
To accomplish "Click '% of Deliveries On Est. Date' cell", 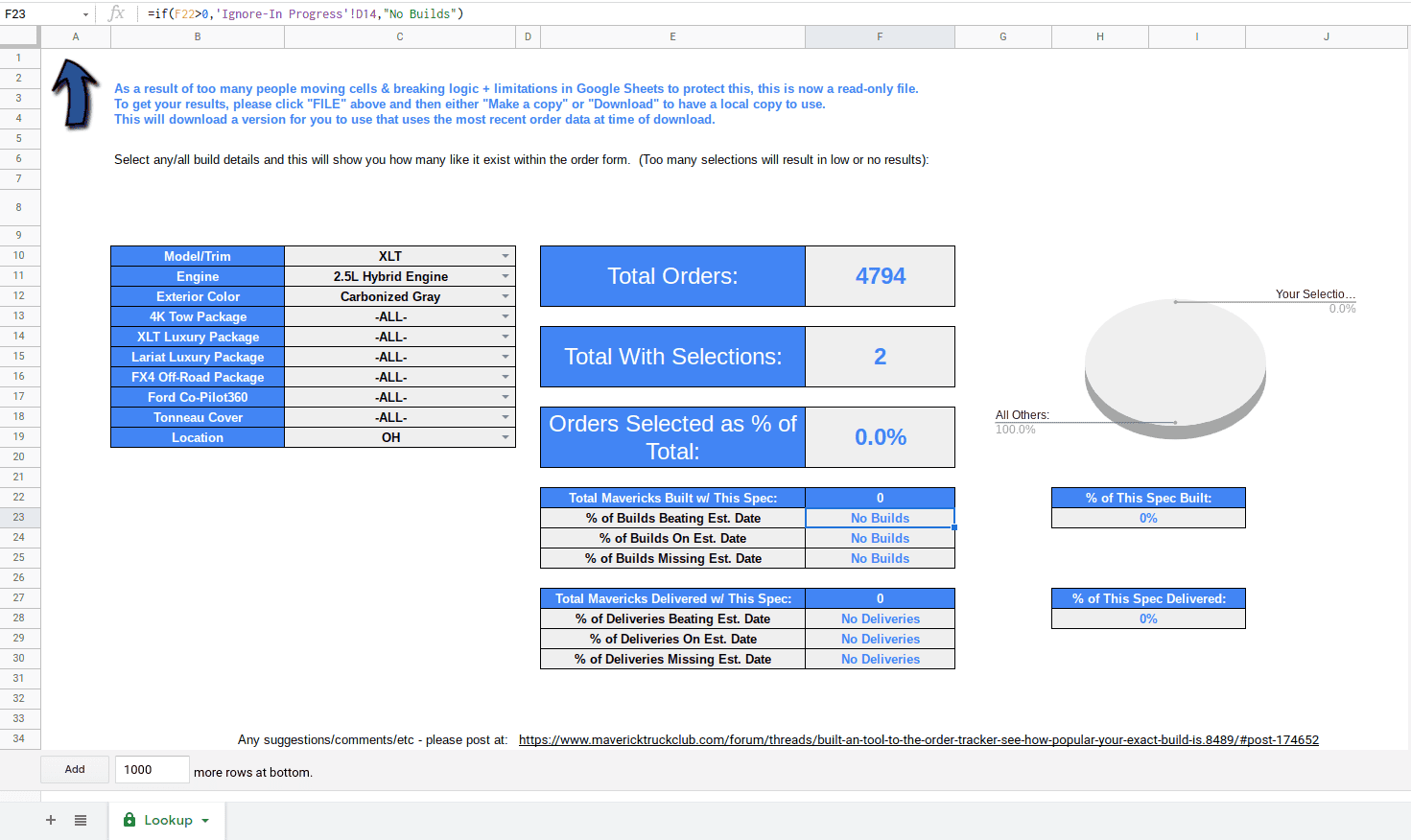I will [672, 639].
